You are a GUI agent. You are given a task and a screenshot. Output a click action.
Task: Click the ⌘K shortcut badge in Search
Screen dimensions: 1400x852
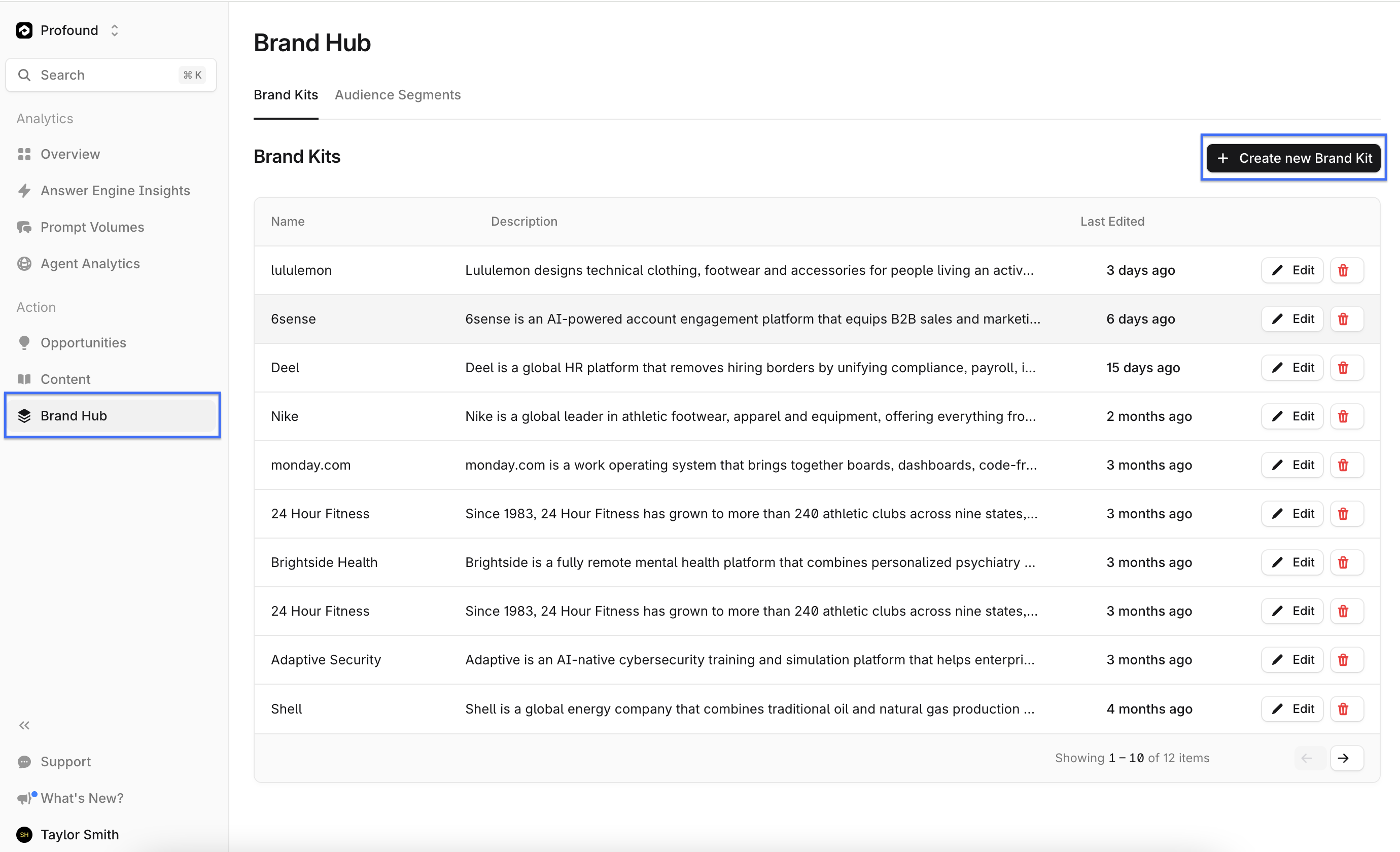click(192, 75)
